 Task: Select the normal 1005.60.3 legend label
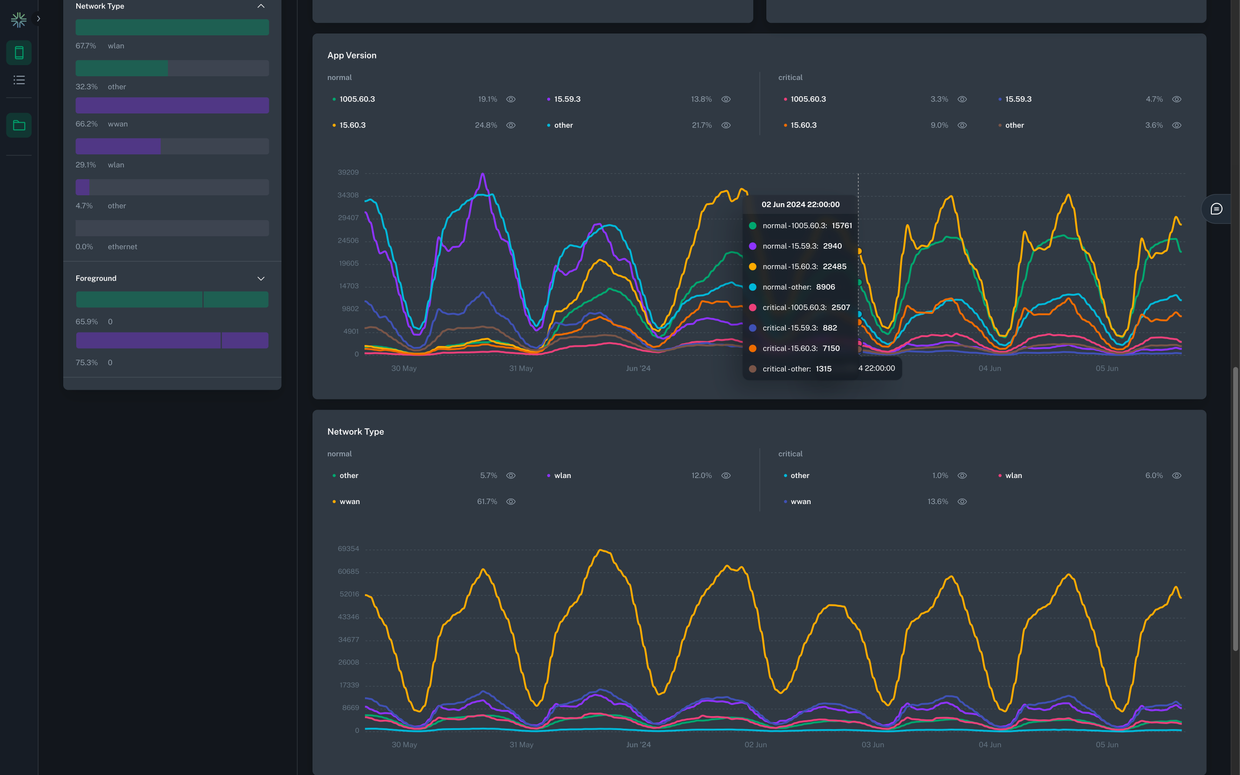pyautogui.click(x=357, y=100)
